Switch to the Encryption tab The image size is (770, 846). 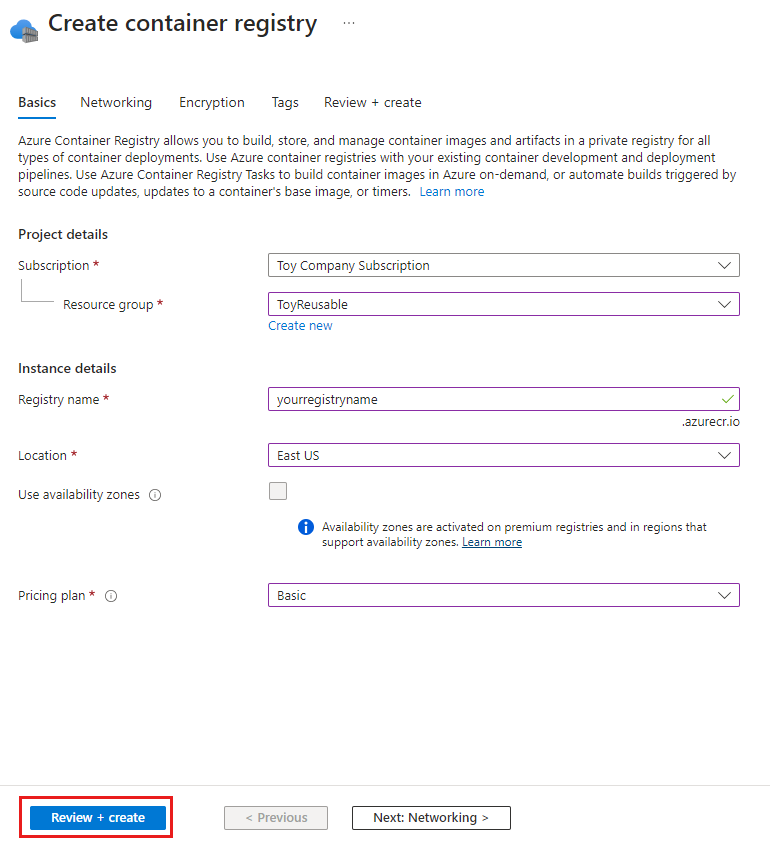pyautogui.click(x=211, y=102)
